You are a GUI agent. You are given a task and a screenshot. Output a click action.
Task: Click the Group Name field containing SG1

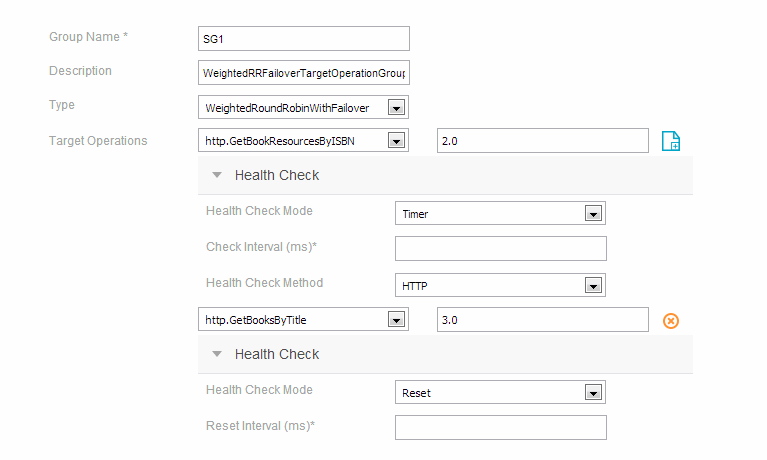click(x=304, y=39)
